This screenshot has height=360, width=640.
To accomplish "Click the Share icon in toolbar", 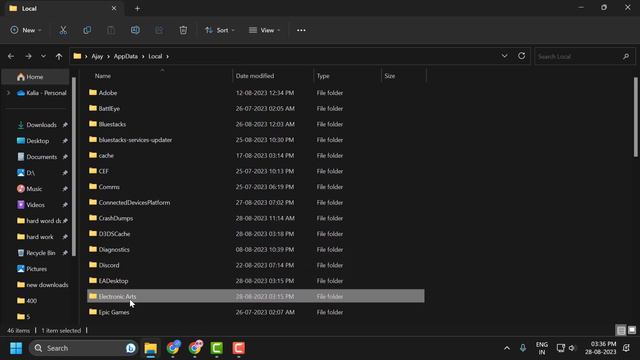I will pyautogui.click(x=159, y=30).
